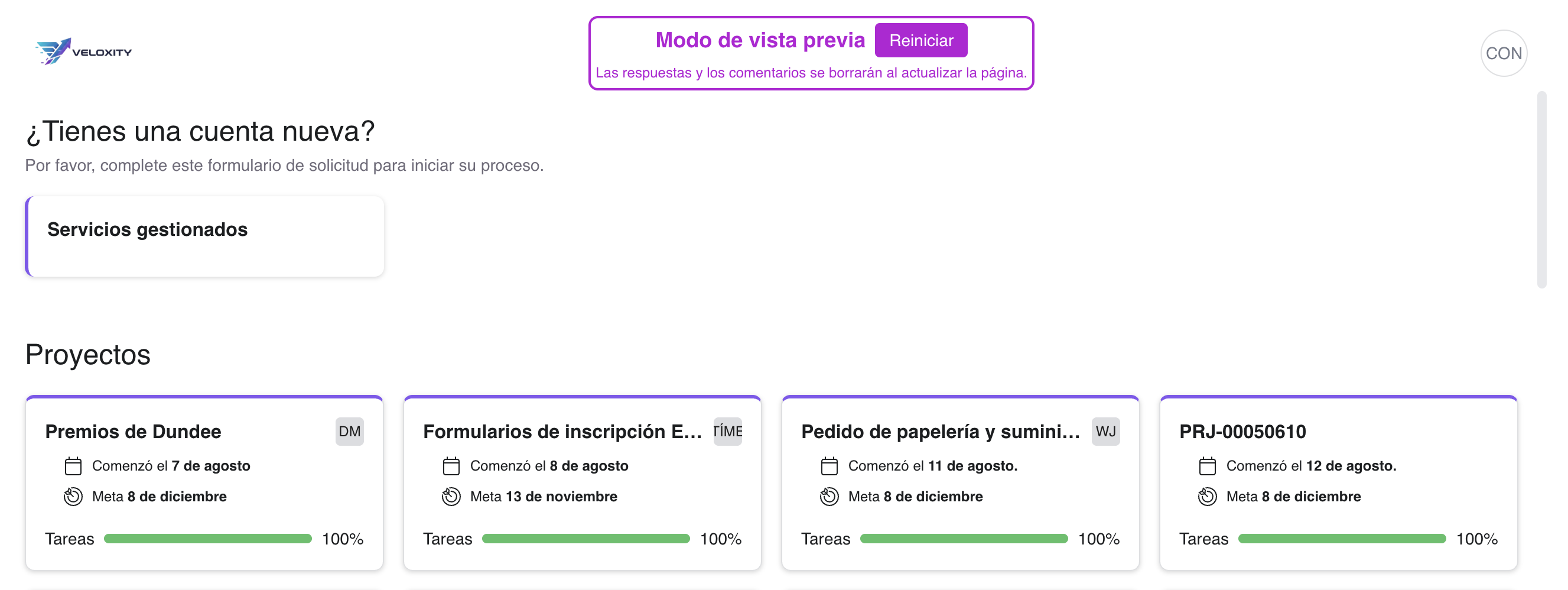
Task: Open the Servicios gestionados form
Action: coord(204,236)
